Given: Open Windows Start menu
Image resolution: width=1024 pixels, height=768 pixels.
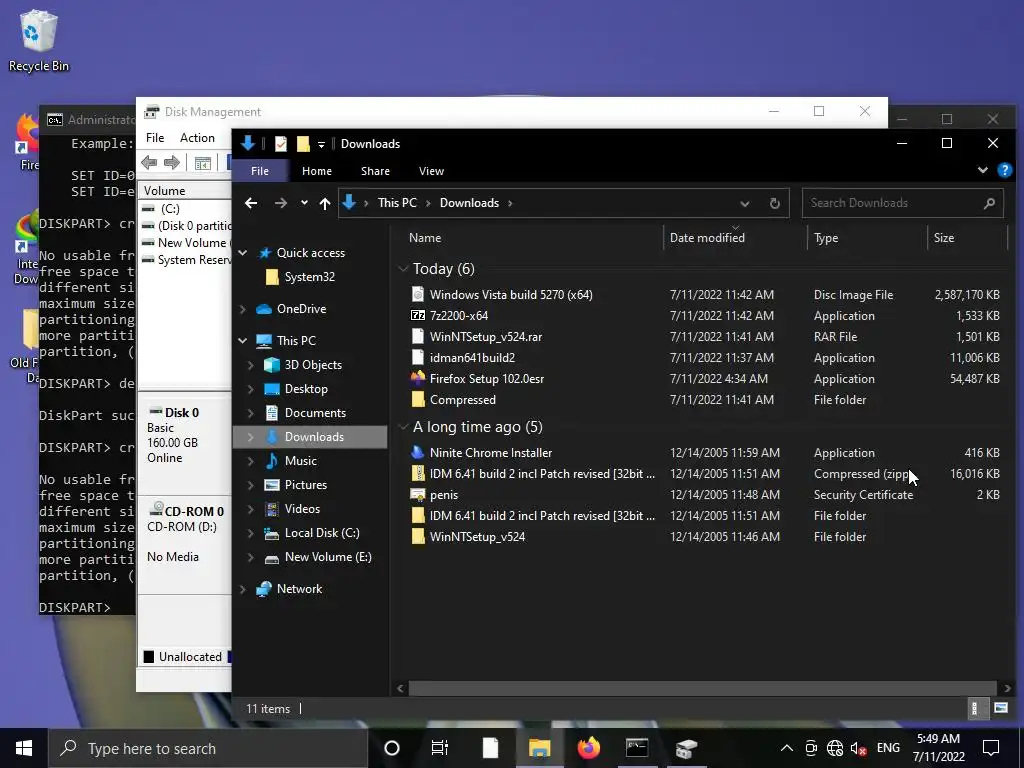Looking at the screenshot, I should (x=24, y=748).
